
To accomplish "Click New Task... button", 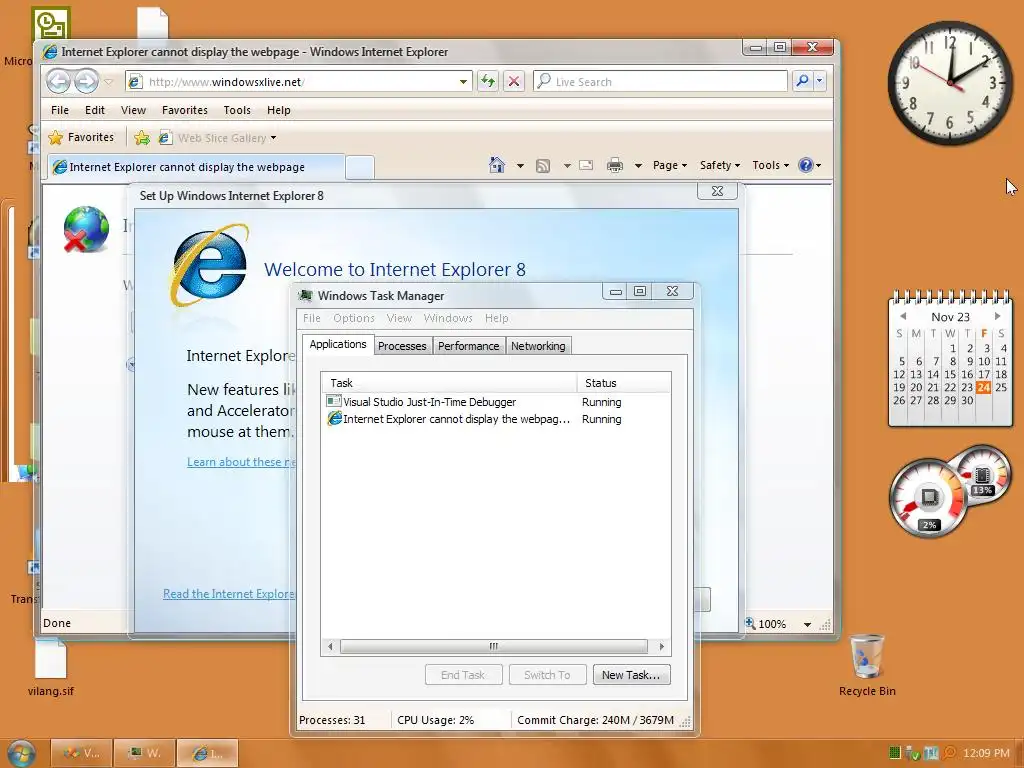I will pos(631,675).
